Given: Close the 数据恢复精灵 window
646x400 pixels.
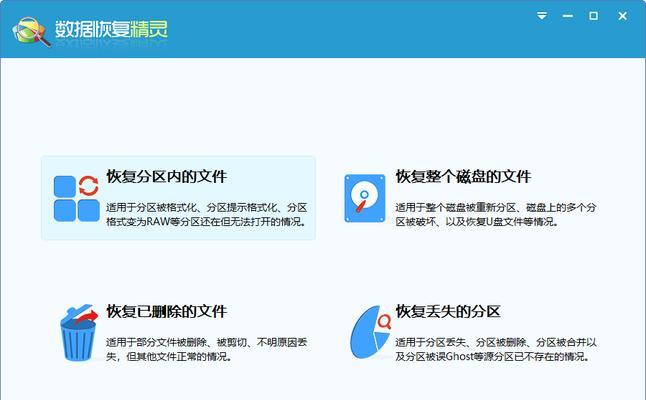Looking at the screenshot, I should [622, 16].
